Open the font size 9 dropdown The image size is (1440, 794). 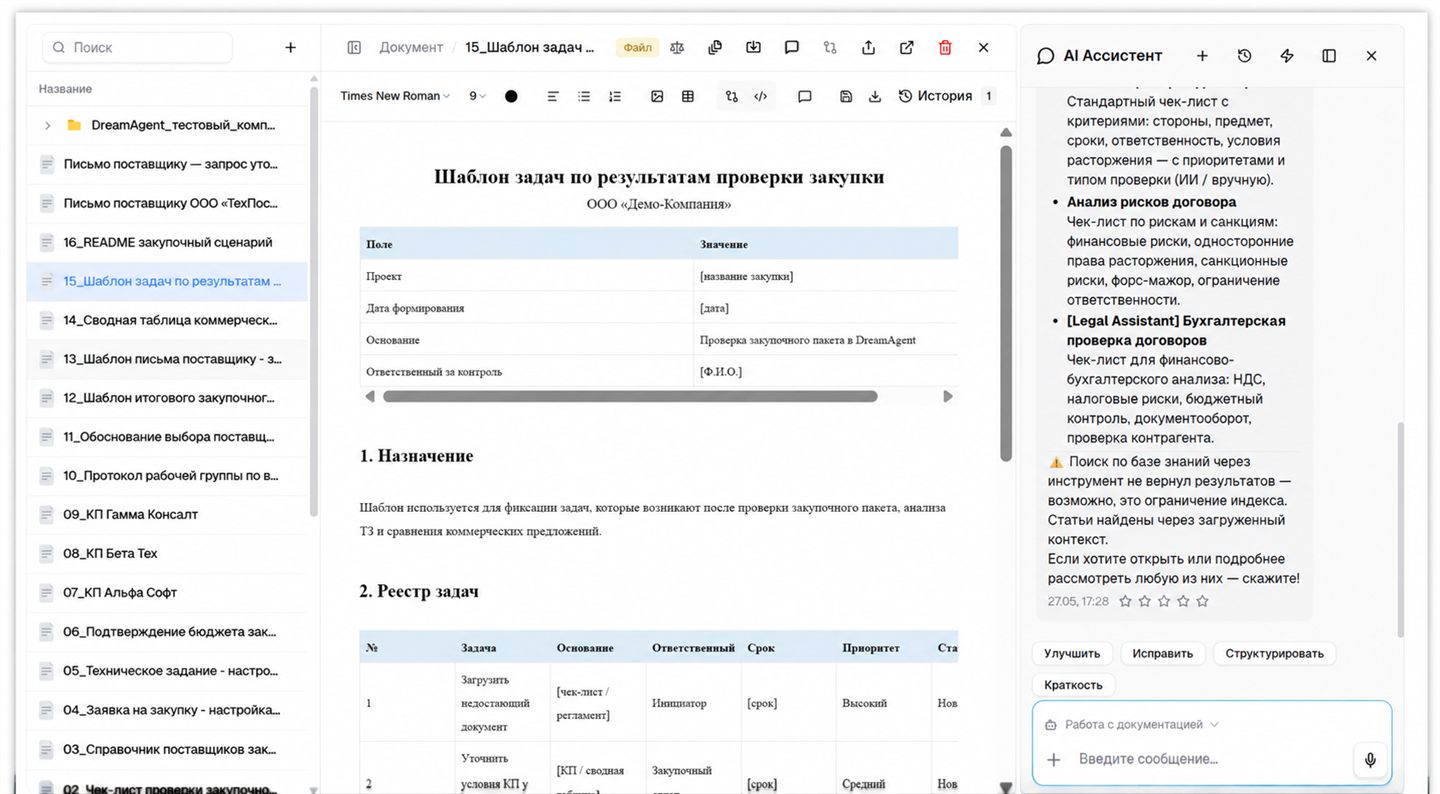[x=477, y=96]
